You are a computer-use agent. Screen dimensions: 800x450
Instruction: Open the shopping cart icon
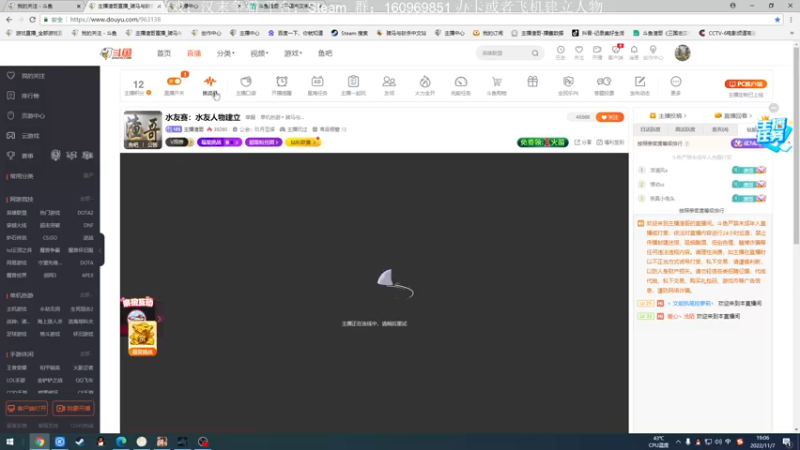click(x=496, y=82)
